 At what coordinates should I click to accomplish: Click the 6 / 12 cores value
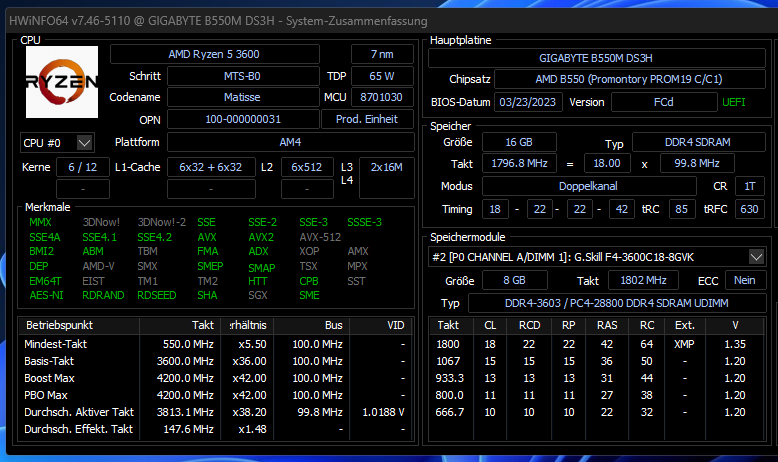83,167
